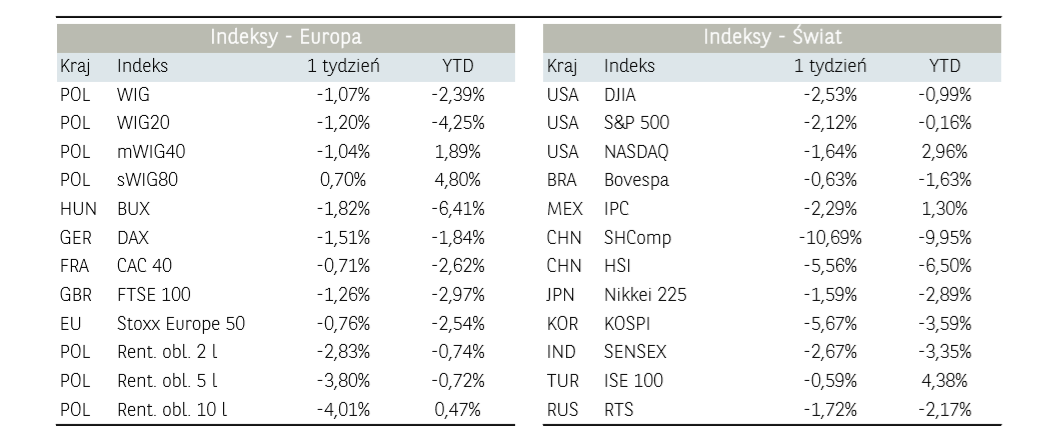Click the ISE 100 YTD value 4,38%
1057x441 pixels.
945,381
